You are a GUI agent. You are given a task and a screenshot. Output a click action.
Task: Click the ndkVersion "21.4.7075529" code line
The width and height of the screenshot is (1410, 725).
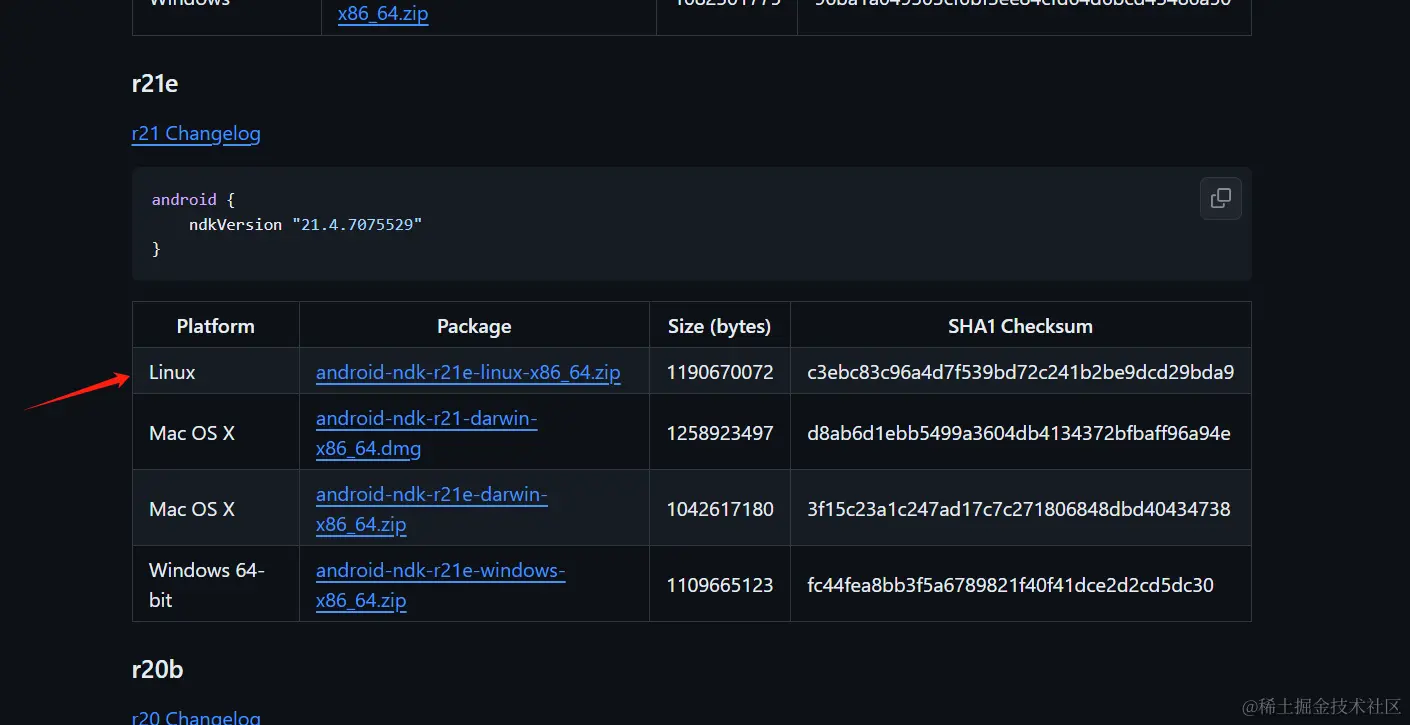coord(305,225)
